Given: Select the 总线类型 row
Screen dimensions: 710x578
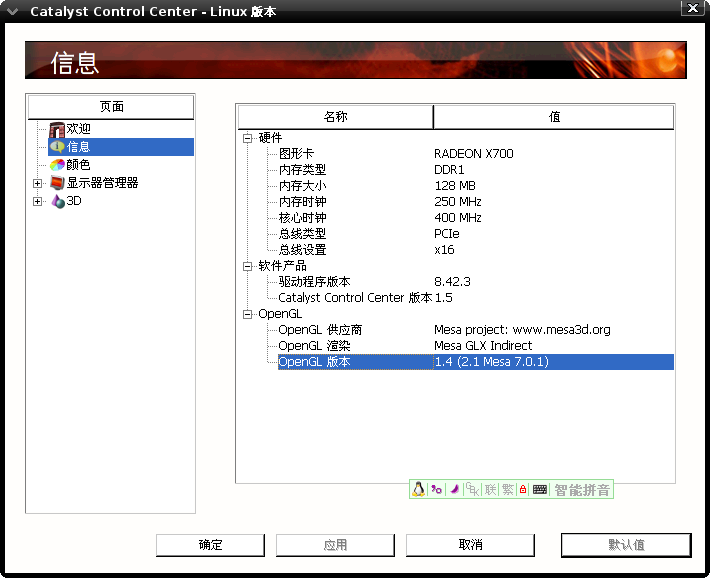Looking at the screenshot, I should 475,234.
